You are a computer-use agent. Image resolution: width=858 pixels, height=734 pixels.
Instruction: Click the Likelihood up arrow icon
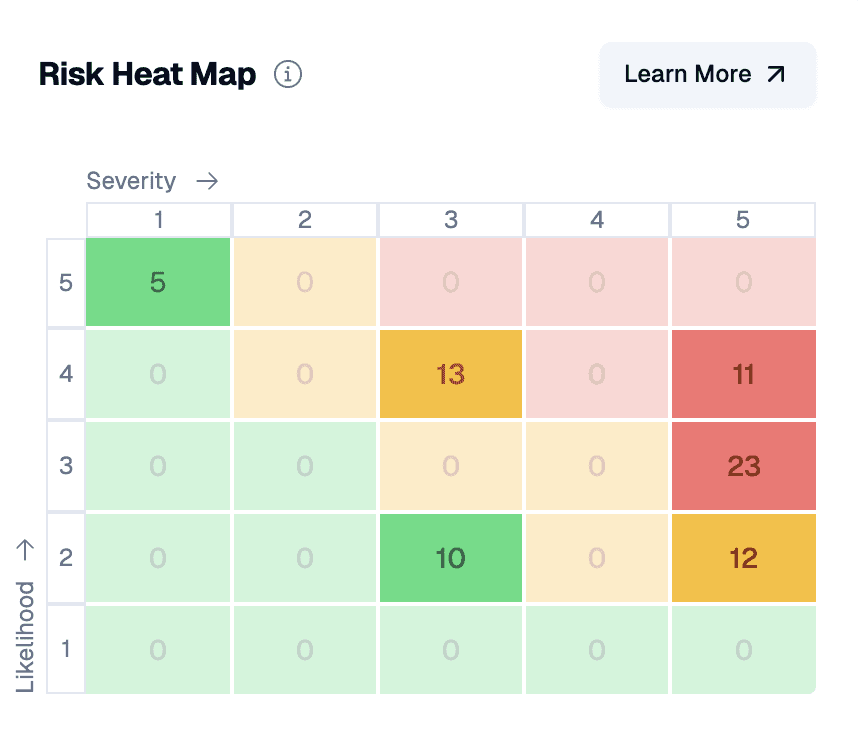[x=25, y=550]
